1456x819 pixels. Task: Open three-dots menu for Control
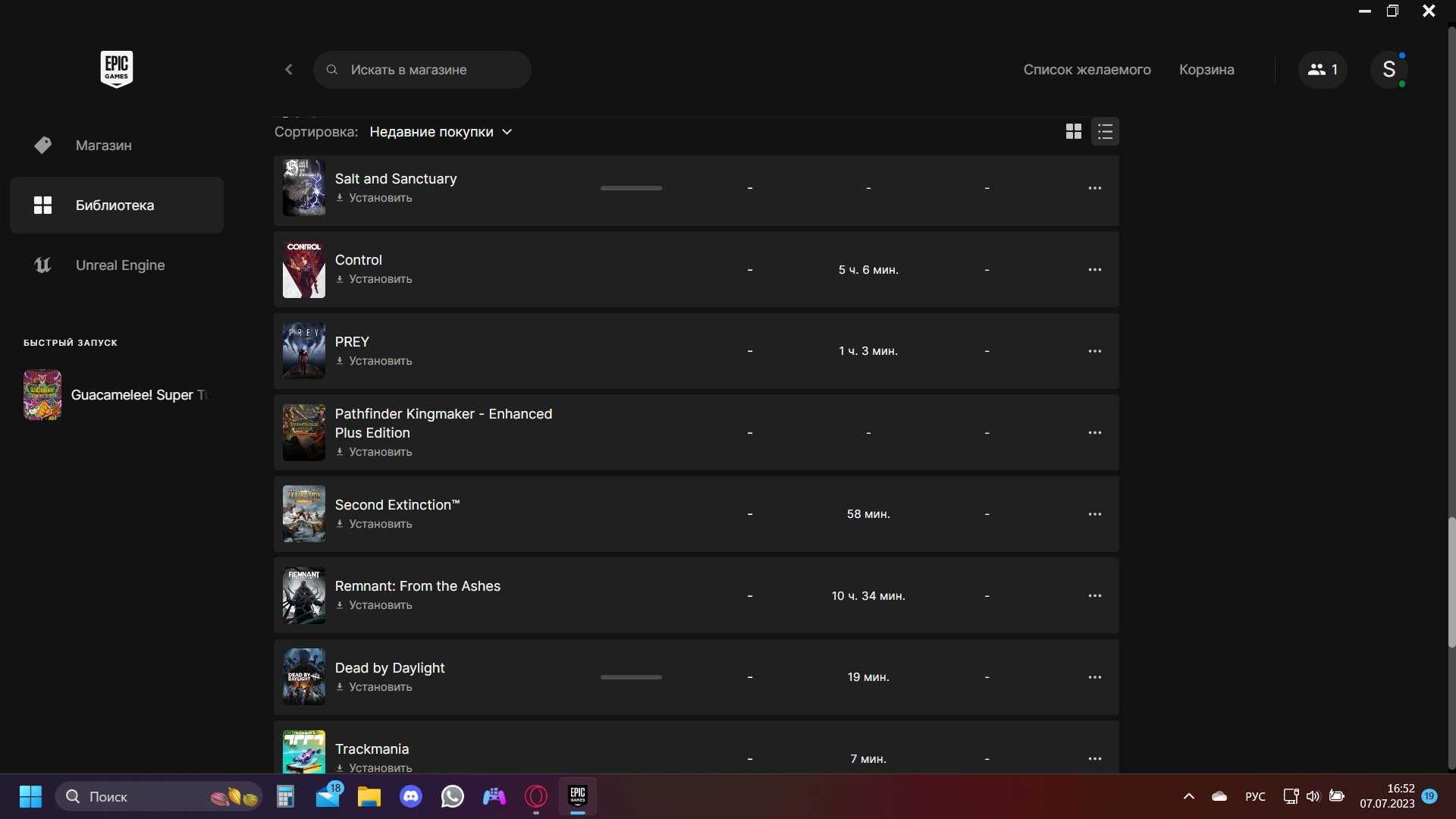[1095, 270]
